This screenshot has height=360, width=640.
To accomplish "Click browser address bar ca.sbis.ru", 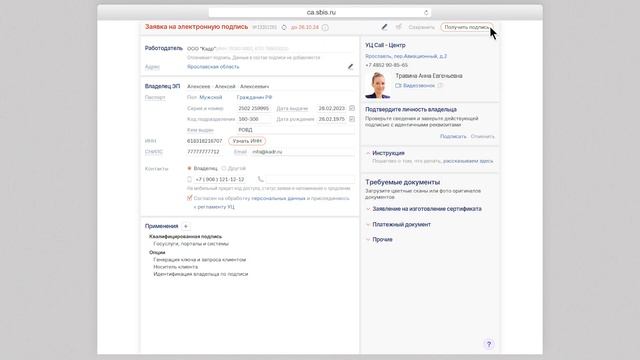I will tap(320, 13).
